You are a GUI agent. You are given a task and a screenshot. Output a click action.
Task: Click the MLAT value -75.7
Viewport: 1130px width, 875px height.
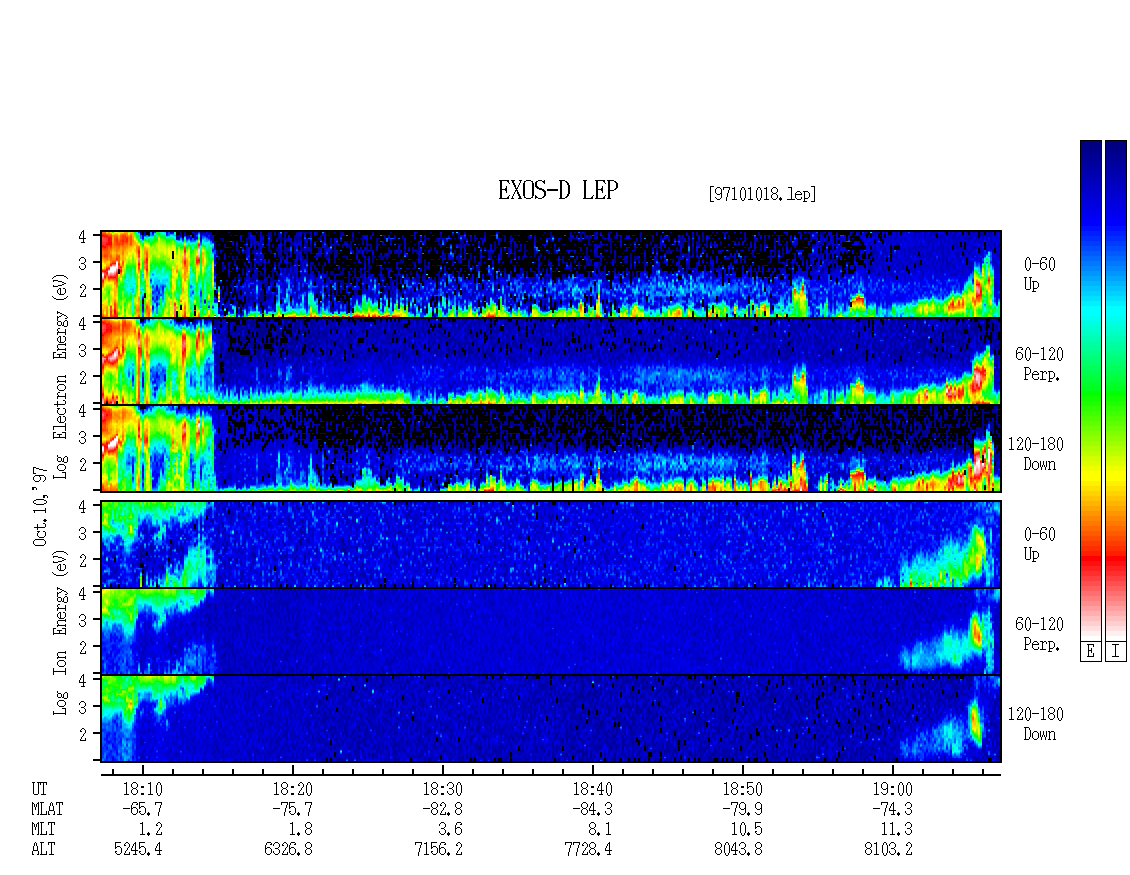[x=292, y=809]
